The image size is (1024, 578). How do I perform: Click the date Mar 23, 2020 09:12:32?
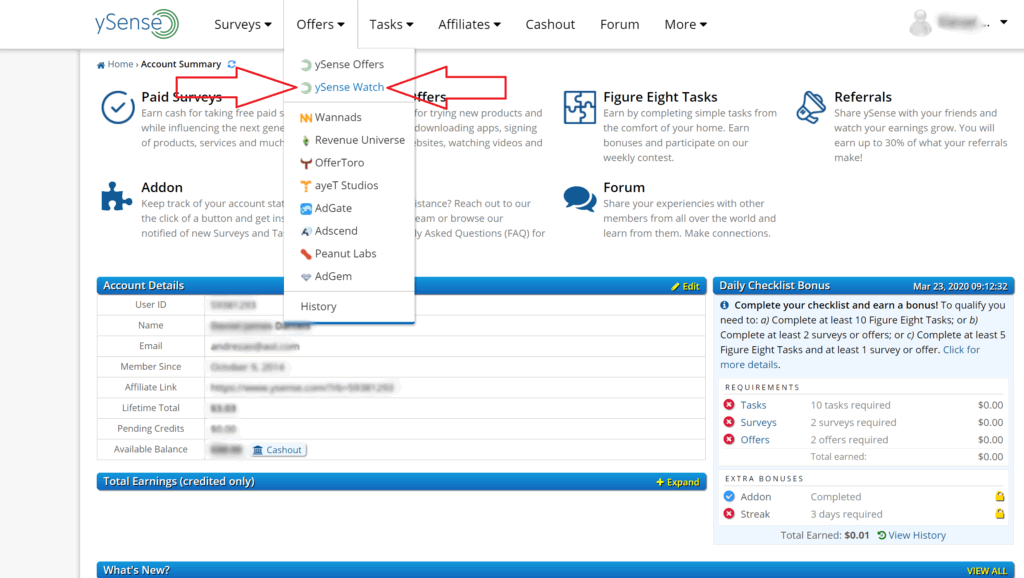960,286
